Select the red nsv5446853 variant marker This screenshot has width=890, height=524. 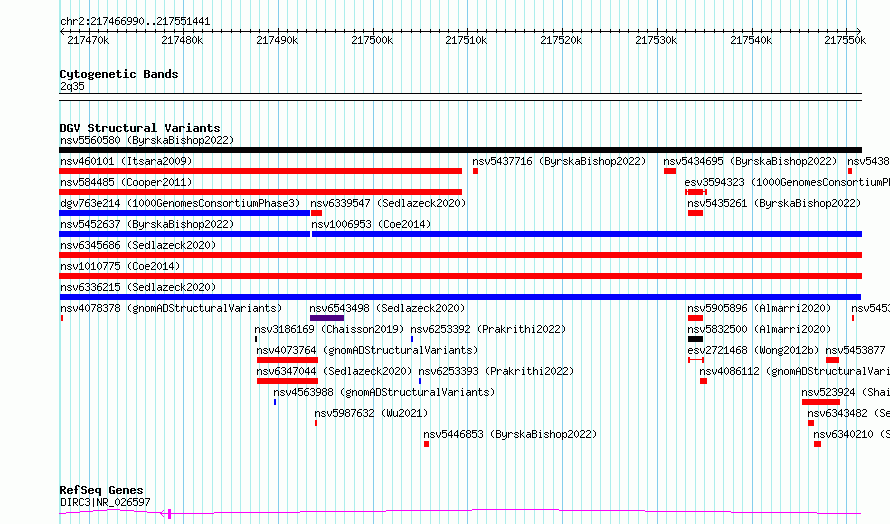tap(426, 444)
